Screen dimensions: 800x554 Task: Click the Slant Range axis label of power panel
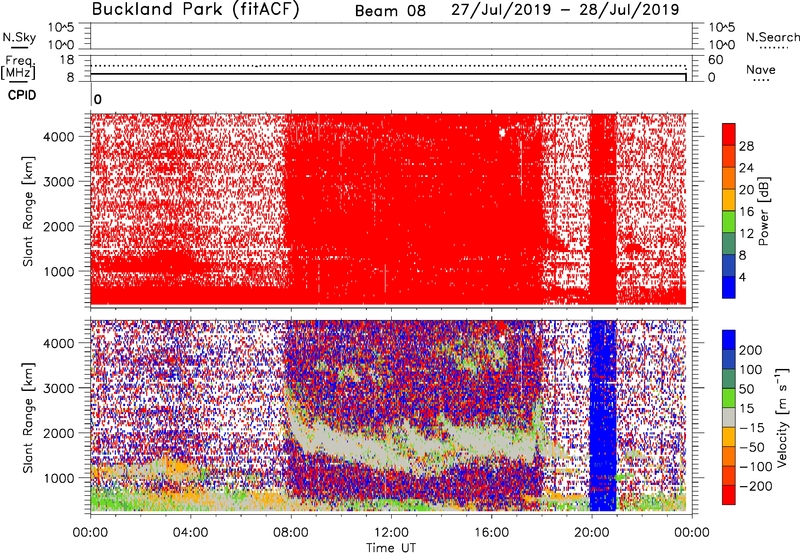pos(28,211)
